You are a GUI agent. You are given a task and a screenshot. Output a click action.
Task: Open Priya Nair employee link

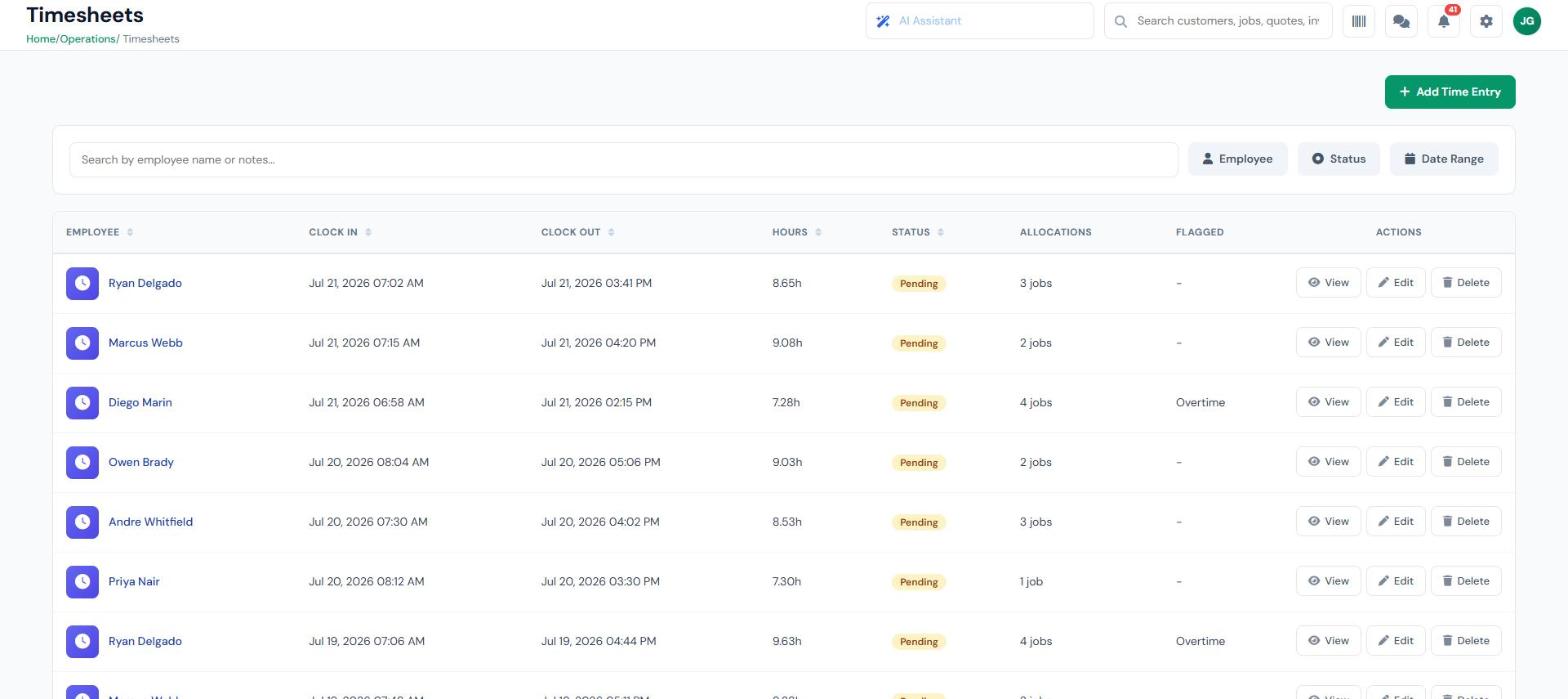[134, 582]
